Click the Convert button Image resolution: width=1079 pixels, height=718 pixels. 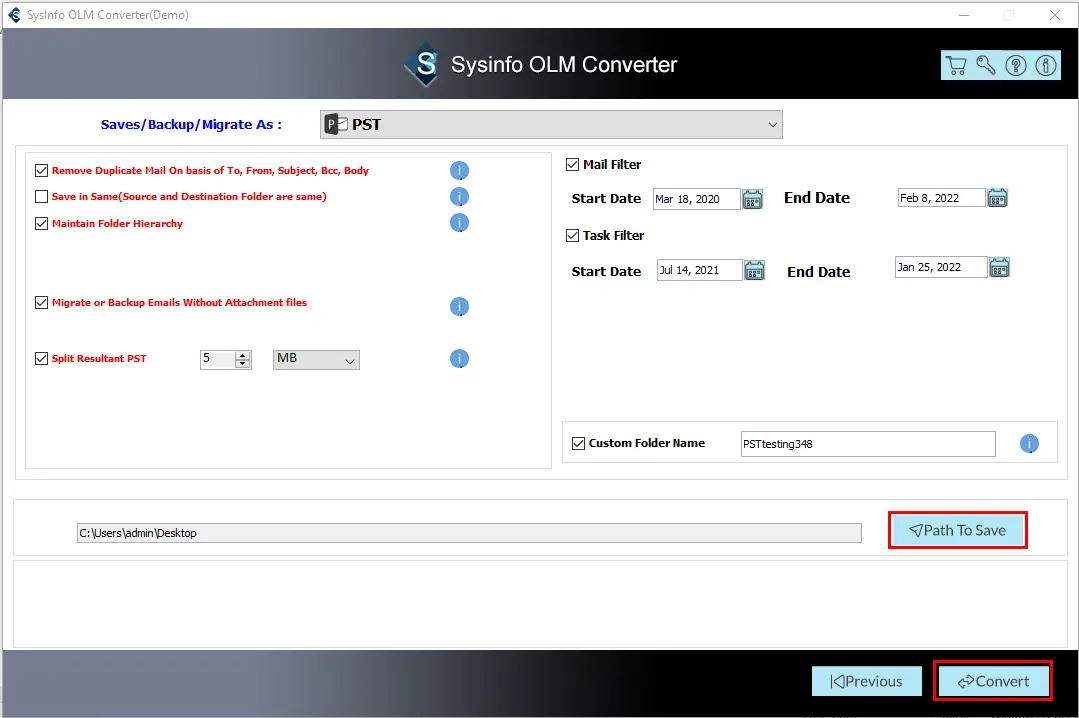(x=993, y=681)
